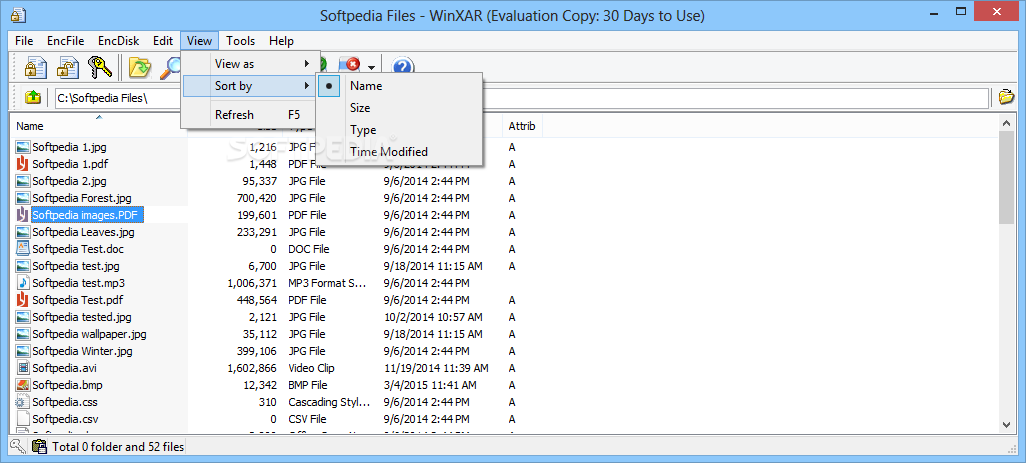Click the gear icon of Softpedia.css
Screen dimensions: 1026x463
[x=23, y=402]
